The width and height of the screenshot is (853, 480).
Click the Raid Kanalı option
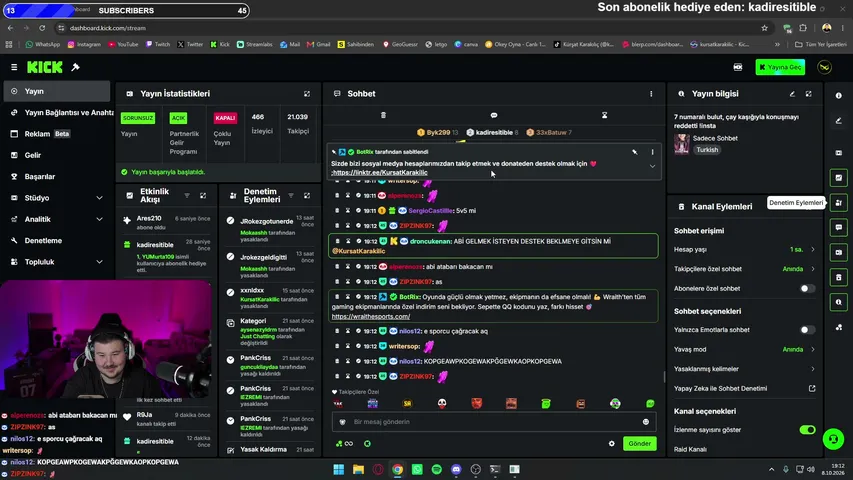690,450
